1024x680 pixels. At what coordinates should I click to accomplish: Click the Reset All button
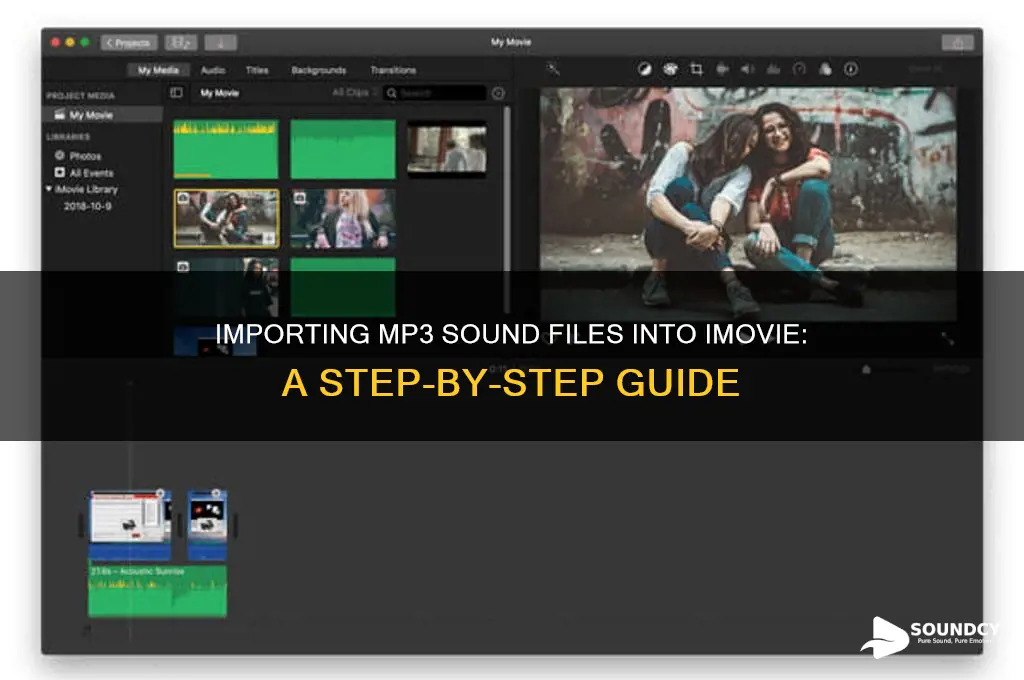point(925,69)
